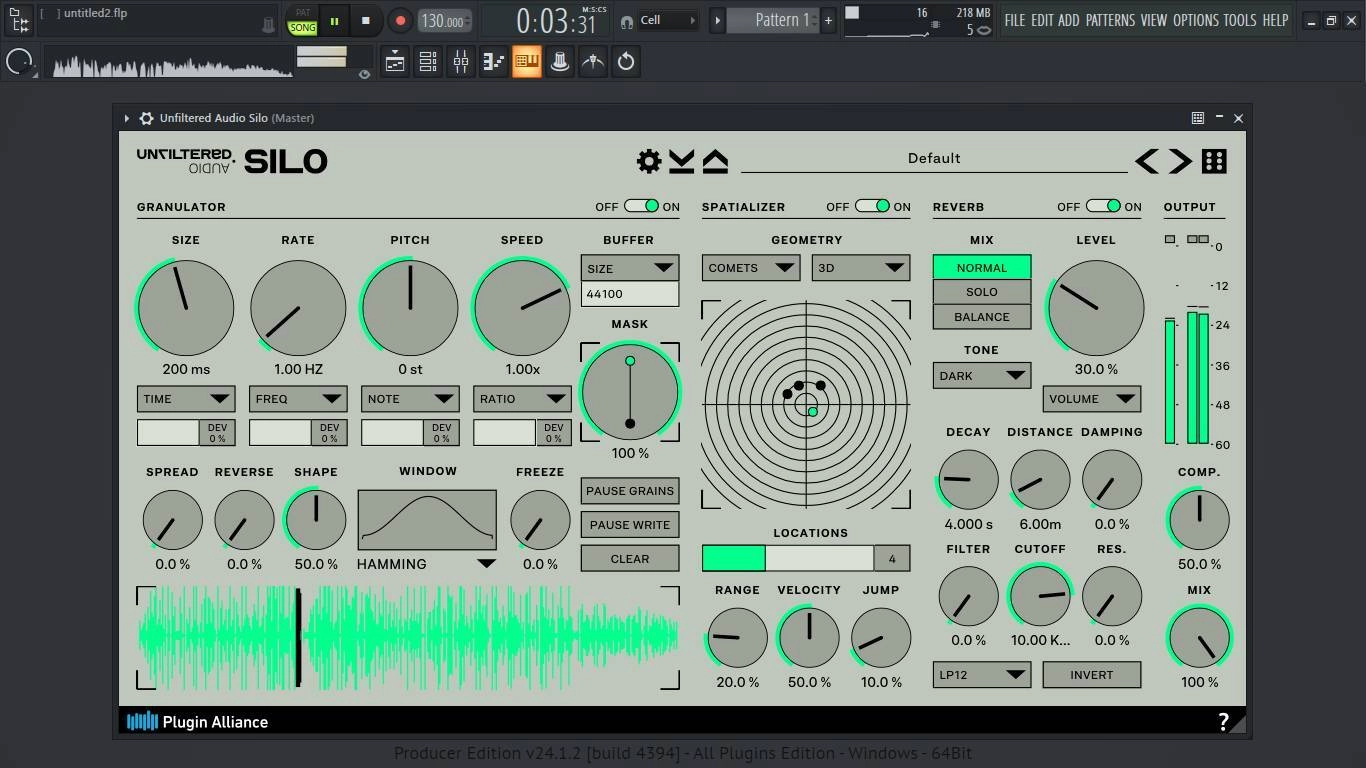Pause playback with the green pause button
Screen dimensions: 1366x768
click(x=334, y=20)
